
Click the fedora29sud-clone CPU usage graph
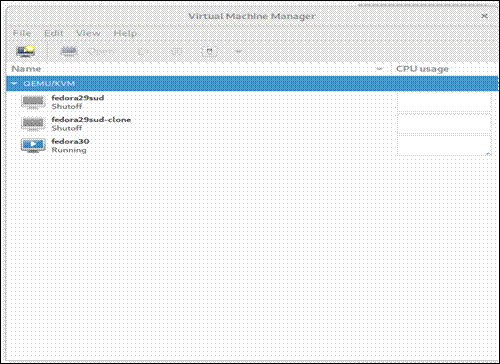[444, 123]
